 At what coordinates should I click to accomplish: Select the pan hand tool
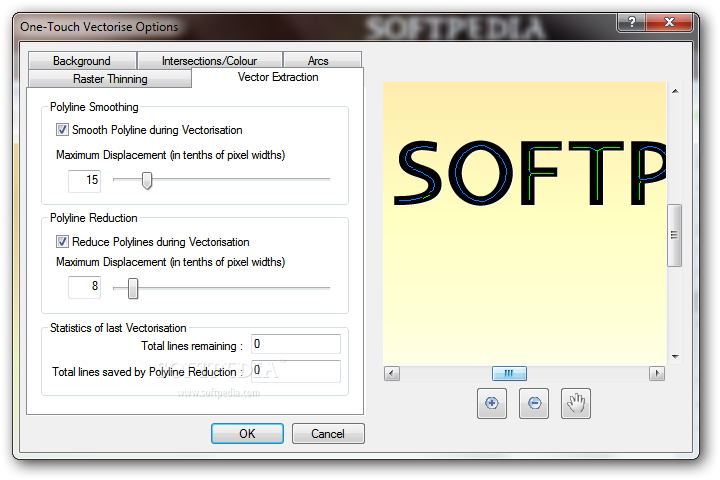pos(576,403)
